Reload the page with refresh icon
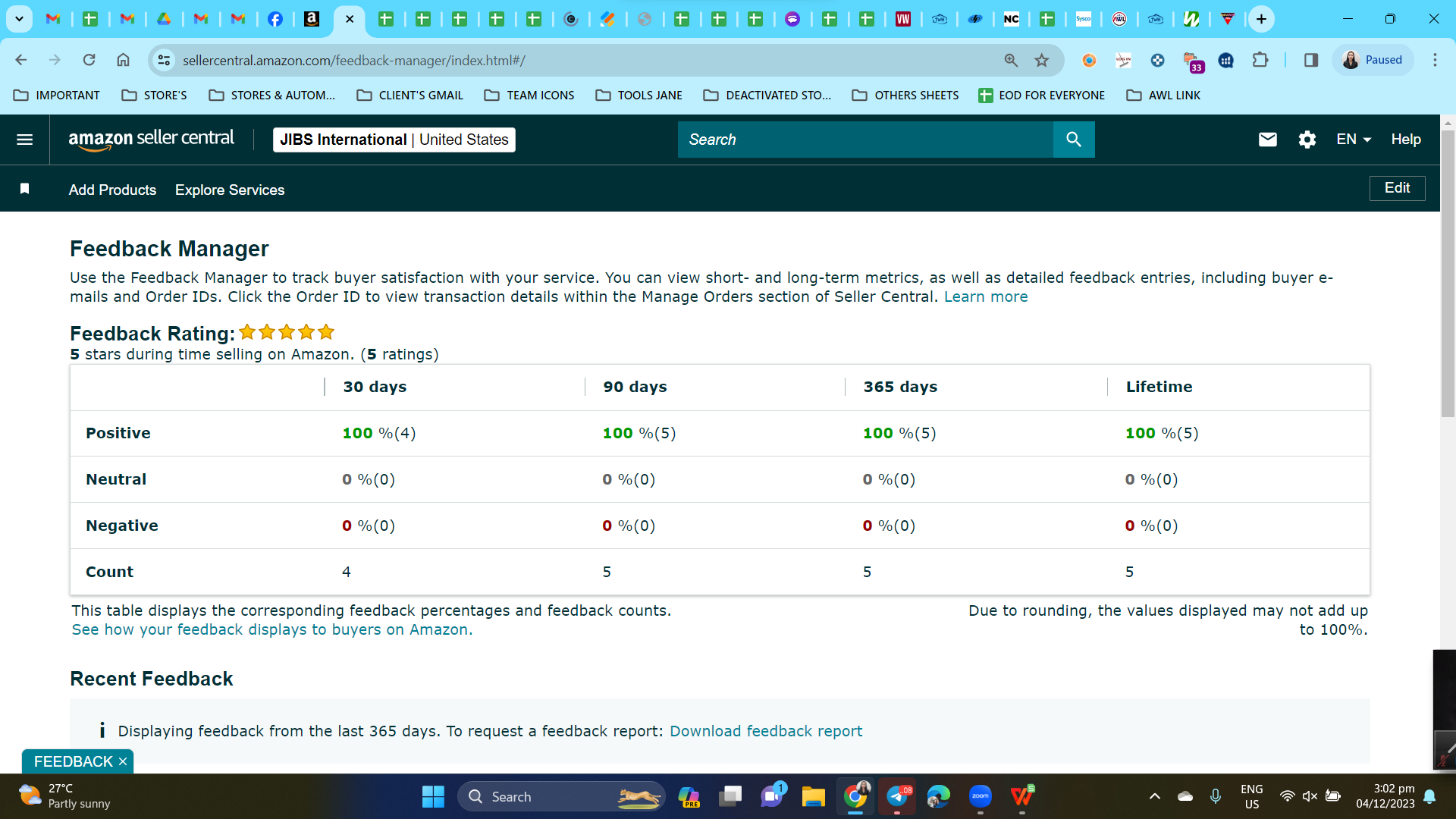1456x819 pixels. 89,60
